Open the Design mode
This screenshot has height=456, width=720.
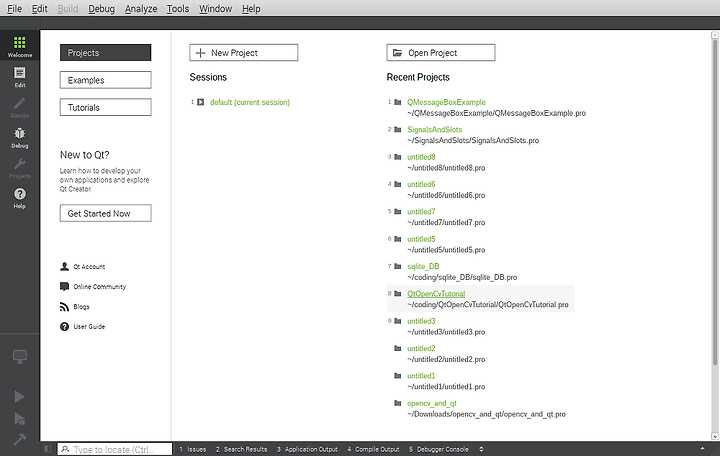pos(20,107)
